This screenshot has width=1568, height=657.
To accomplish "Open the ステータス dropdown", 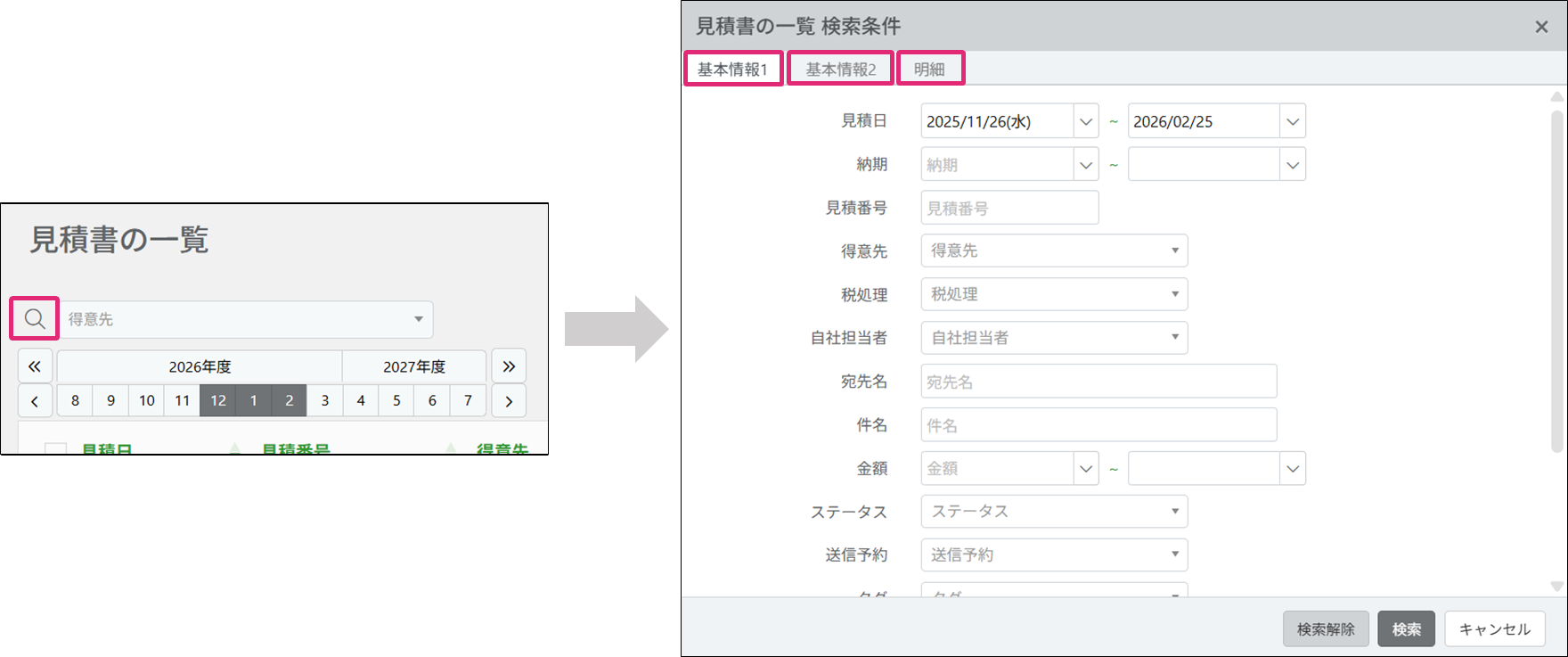I will coord(1174,512).
